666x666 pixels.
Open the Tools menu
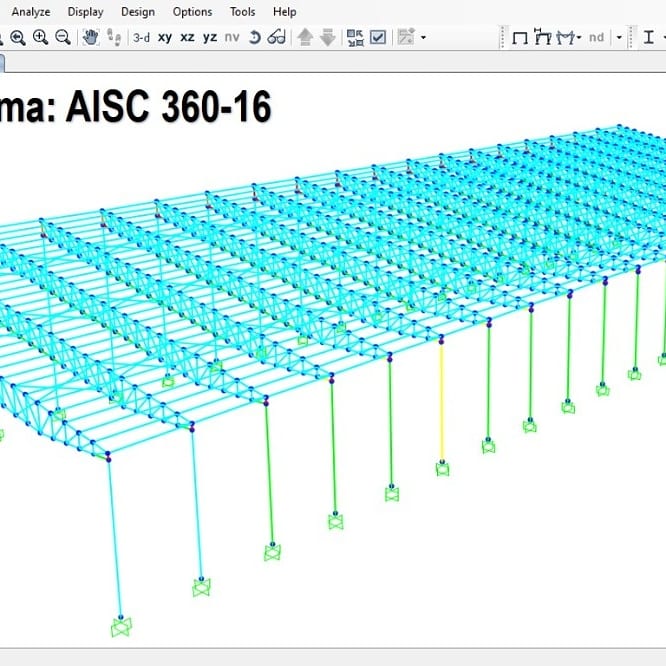click(242, 12)
